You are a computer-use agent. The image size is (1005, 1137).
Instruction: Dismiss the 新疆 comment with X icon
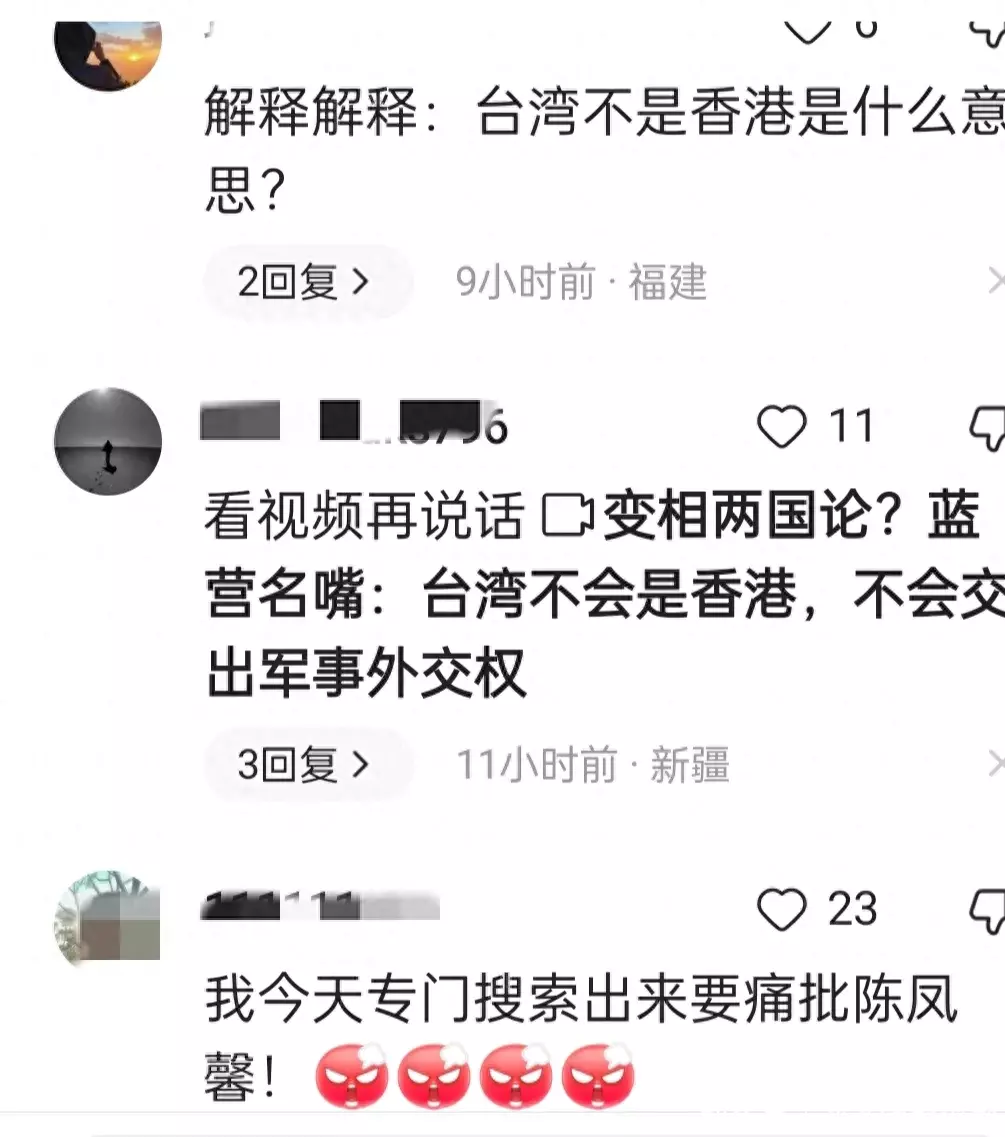(x=996, y=764)
